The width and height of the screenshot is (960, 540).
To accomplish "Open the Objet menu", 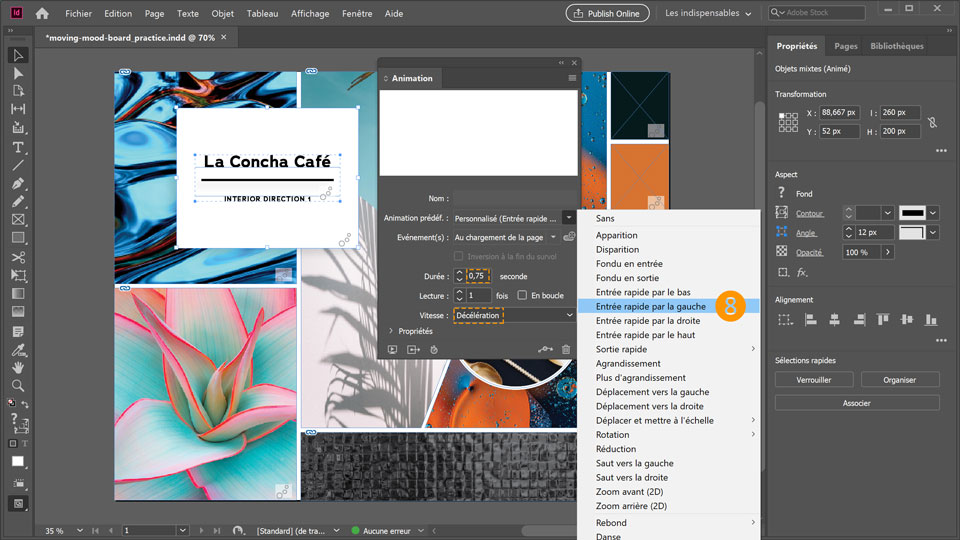I will (x=223, y=13).
